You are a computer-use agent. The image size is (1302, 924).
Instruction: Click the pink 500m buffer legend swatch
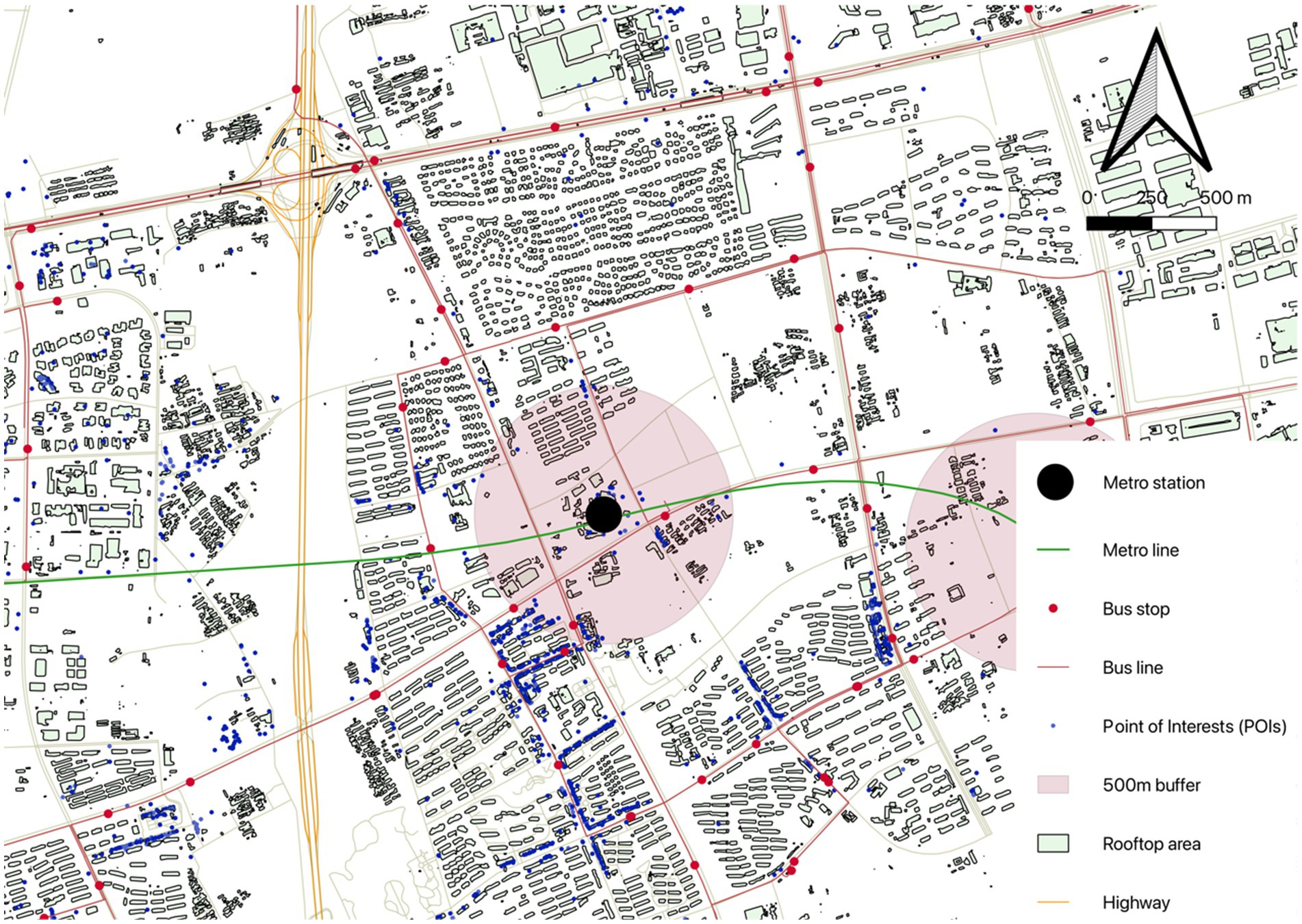point(1054,785)
